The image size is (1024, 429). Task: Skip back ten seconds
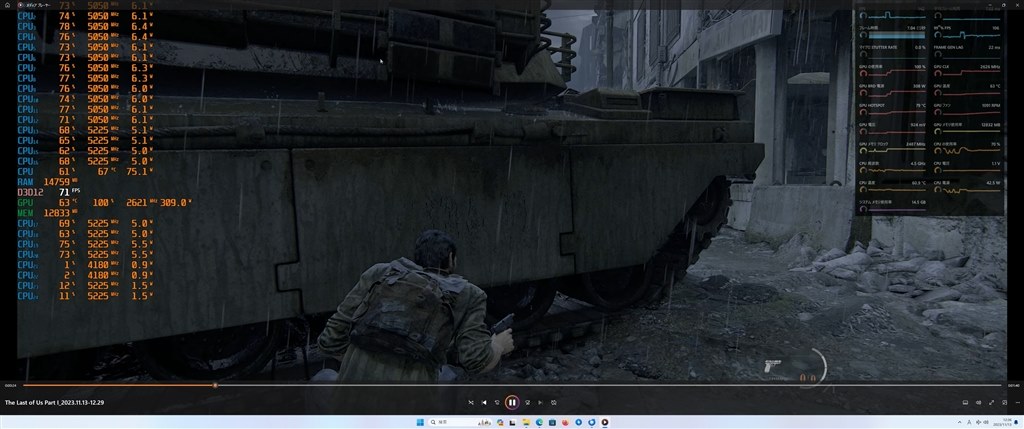point(497,402)
